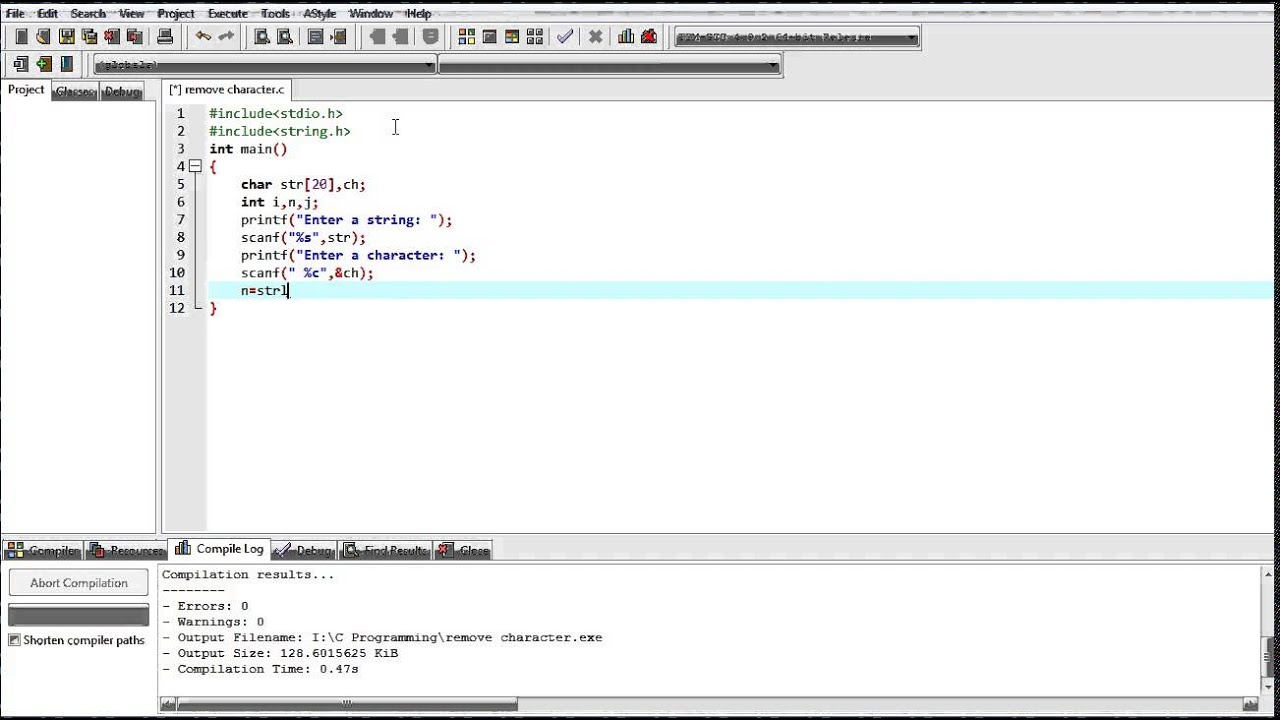The width and height of the screenshot is (1280, 720).
Task: Undo the last edit via toolbar
Action: [x=203, y=37]
